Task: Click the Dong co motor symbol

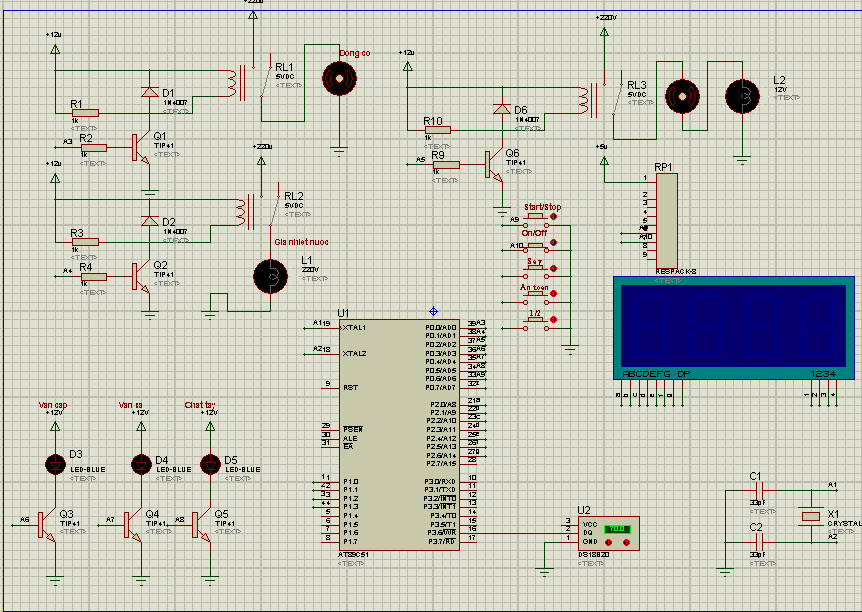Action: coord(339,76)
